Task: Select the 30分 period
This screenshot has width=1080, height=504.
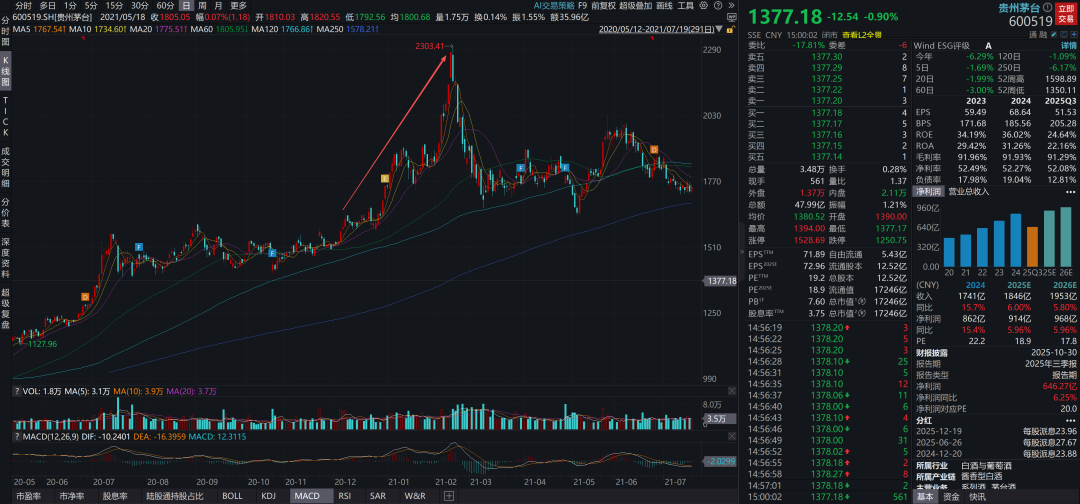Action: click(140, 6)
